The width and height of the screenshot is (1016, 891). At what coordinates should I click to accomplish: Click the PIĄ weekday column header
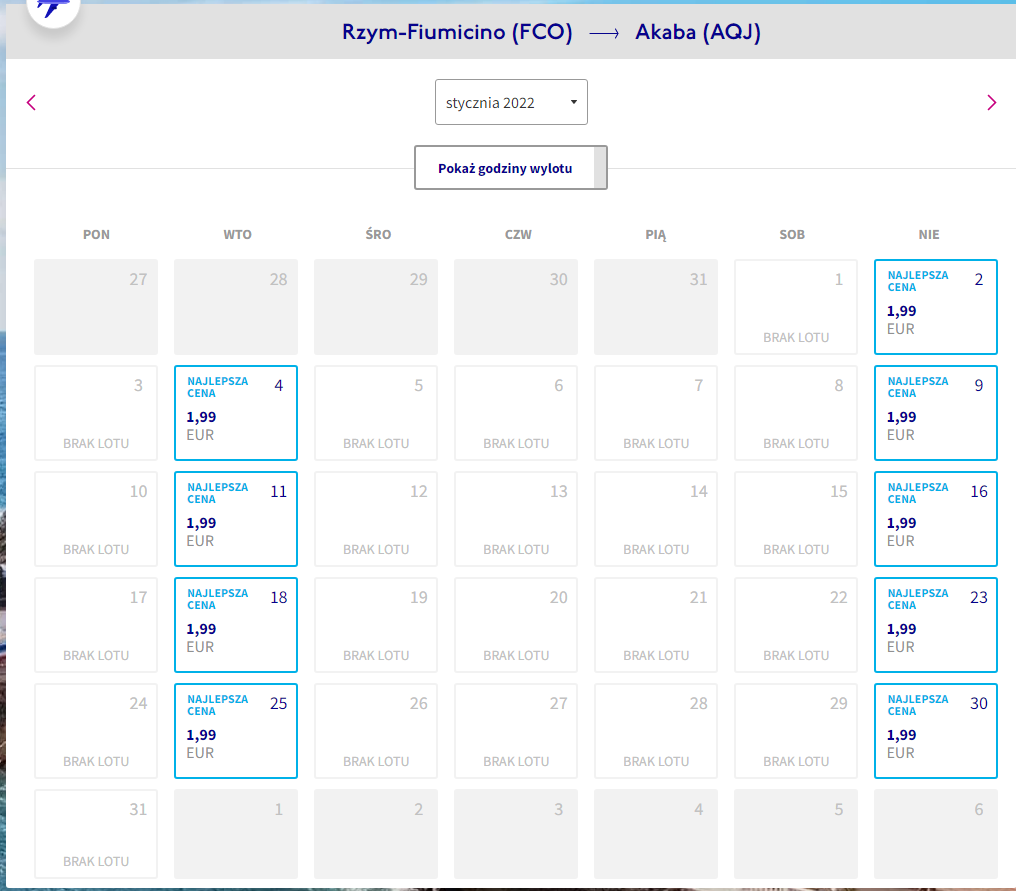click(656, 235)
